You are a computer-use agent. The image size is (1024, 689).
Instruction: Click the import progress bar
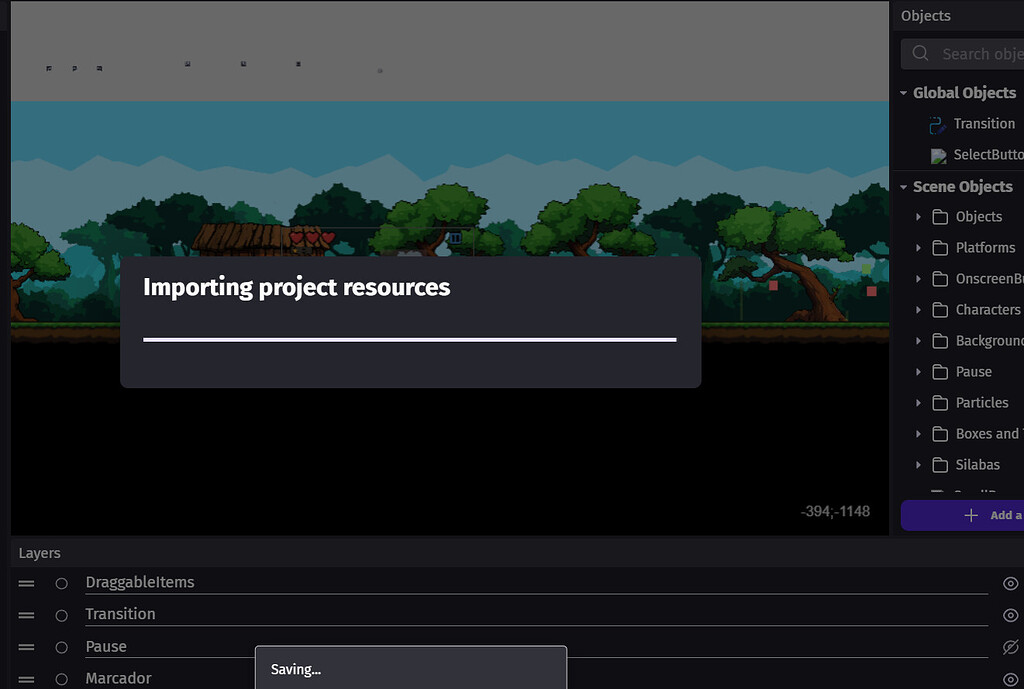(410, 340)
